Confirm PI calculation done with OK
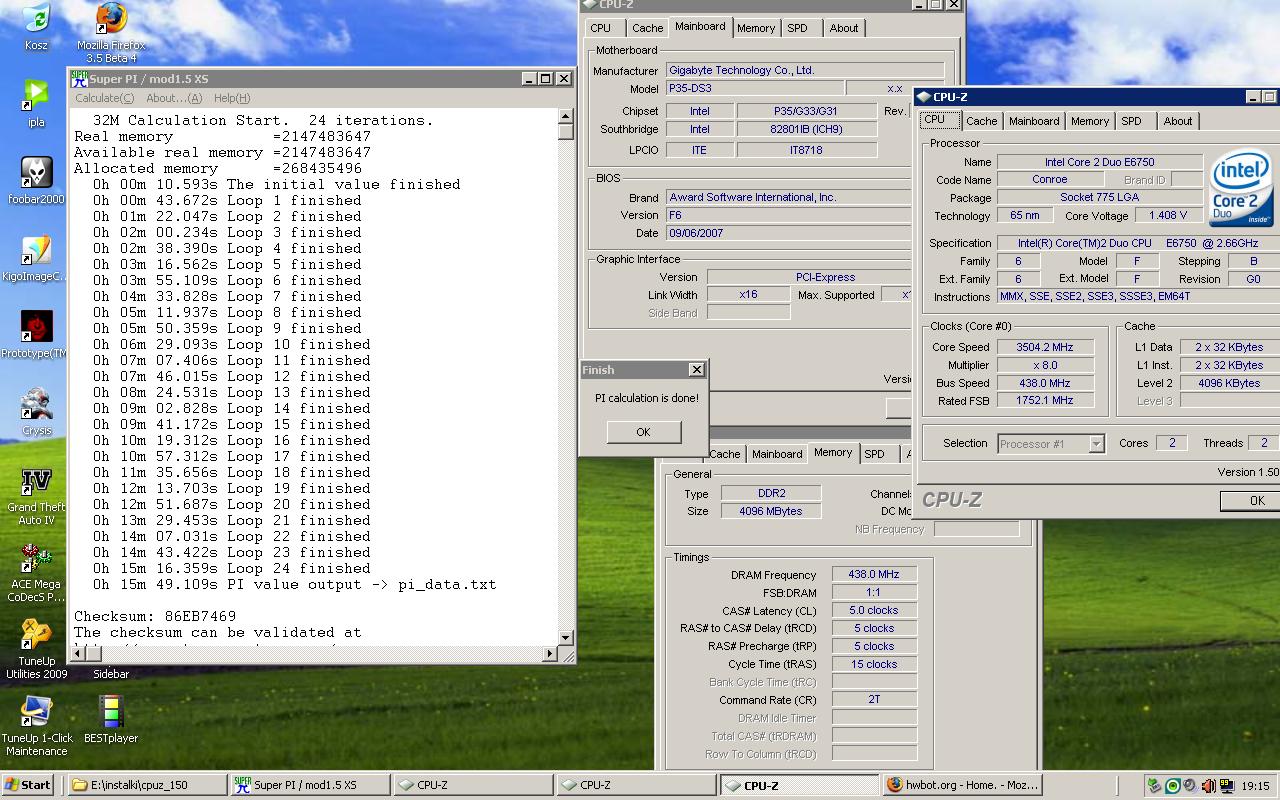The height and width of the screenshot is (800, 1280). click(643, 432)
